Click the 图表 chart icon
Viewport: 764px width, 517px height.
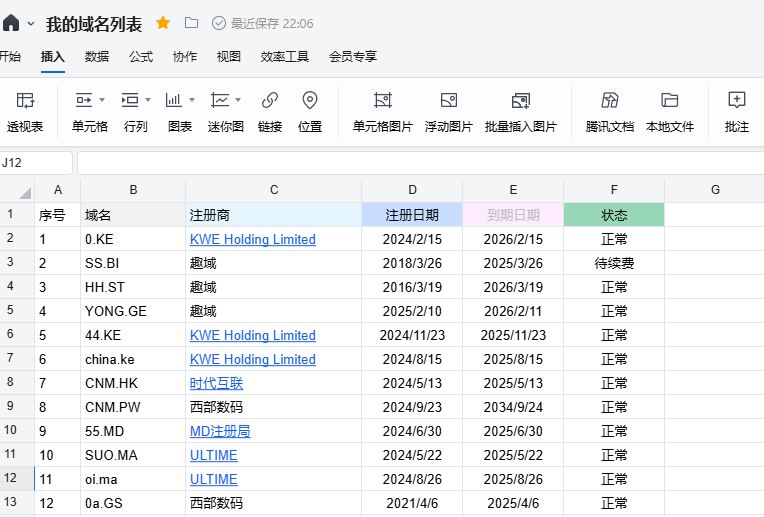click(174, 100)
